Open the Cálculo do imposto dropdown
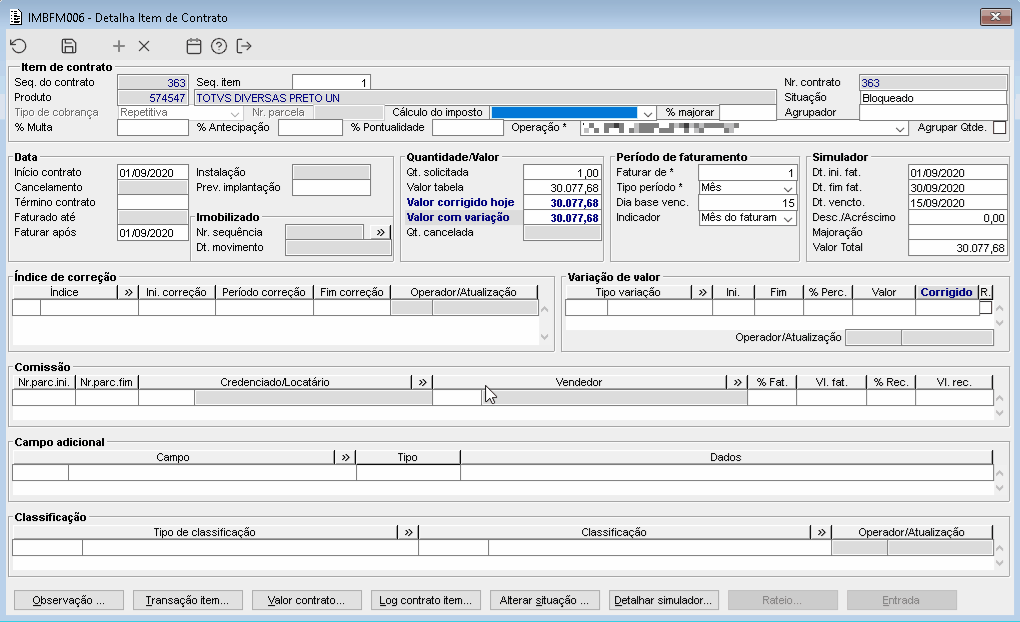This screenshot has height=622, width=1020. point(648,113)
